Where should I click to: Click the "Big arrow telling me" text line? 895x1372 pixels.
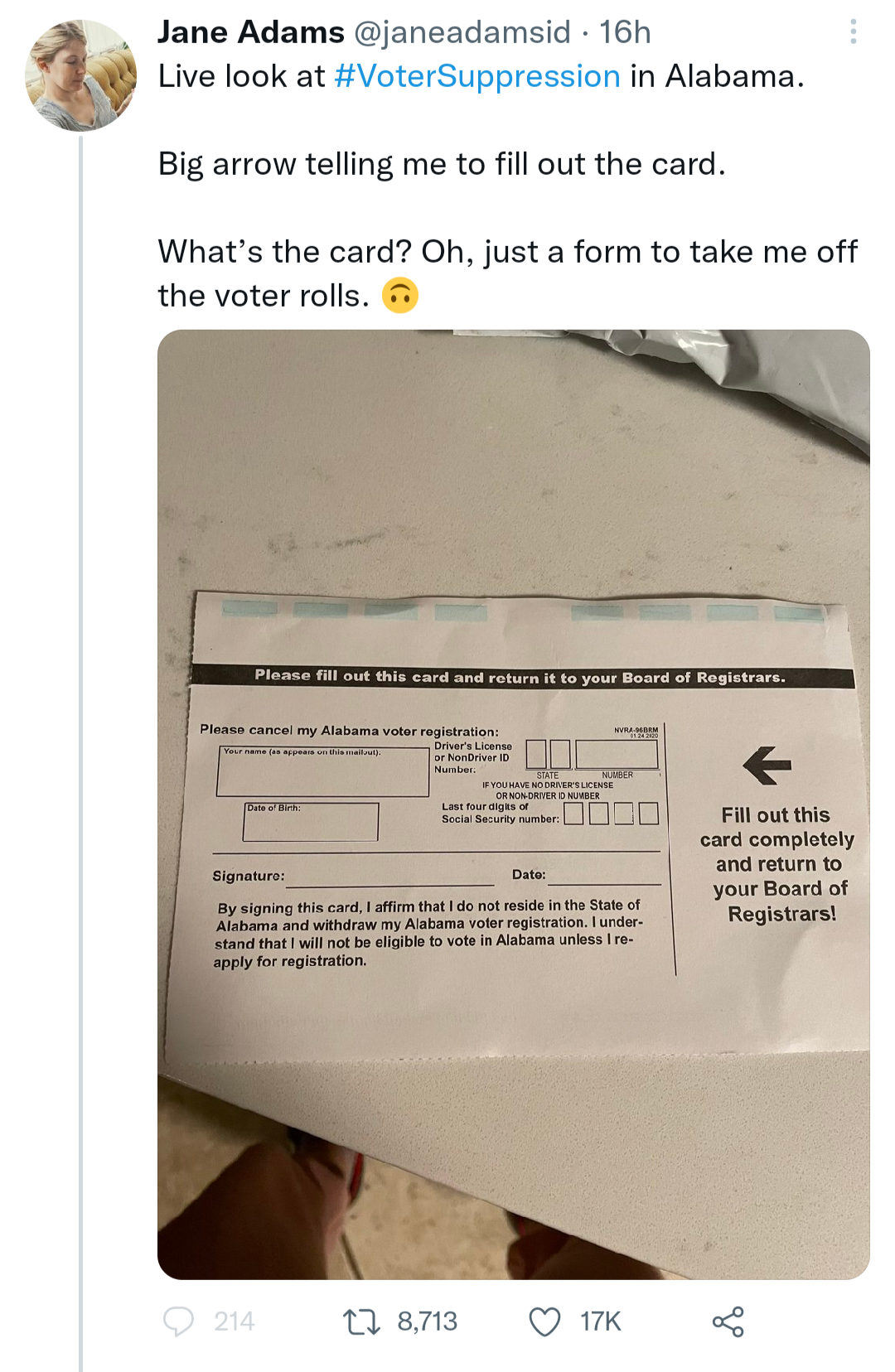point(442,164)
